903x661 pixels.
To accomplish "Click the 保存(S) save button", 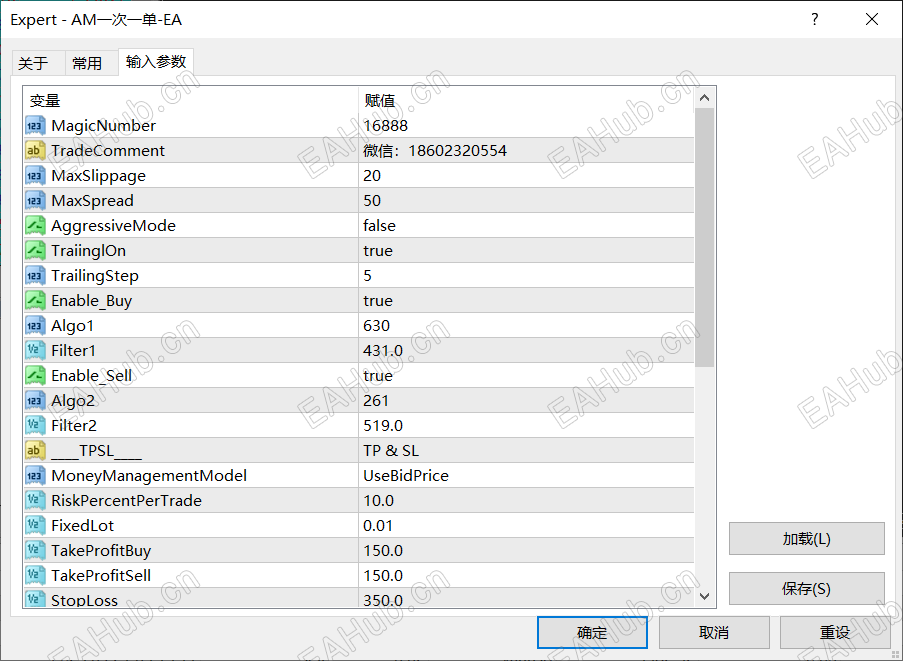I will 806,588.
